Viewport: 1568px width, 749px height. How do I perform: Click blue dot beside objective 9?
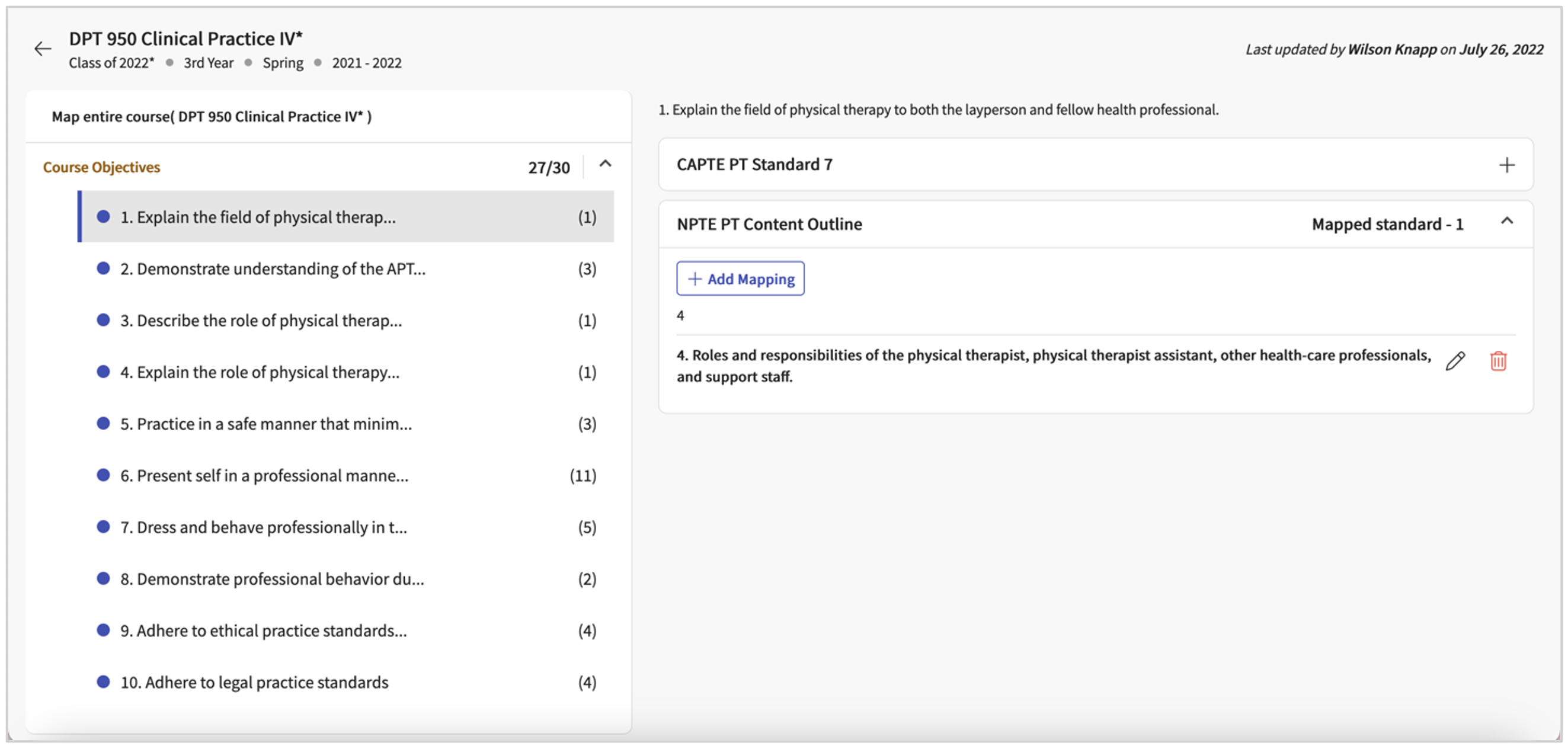tap(104, 630)
